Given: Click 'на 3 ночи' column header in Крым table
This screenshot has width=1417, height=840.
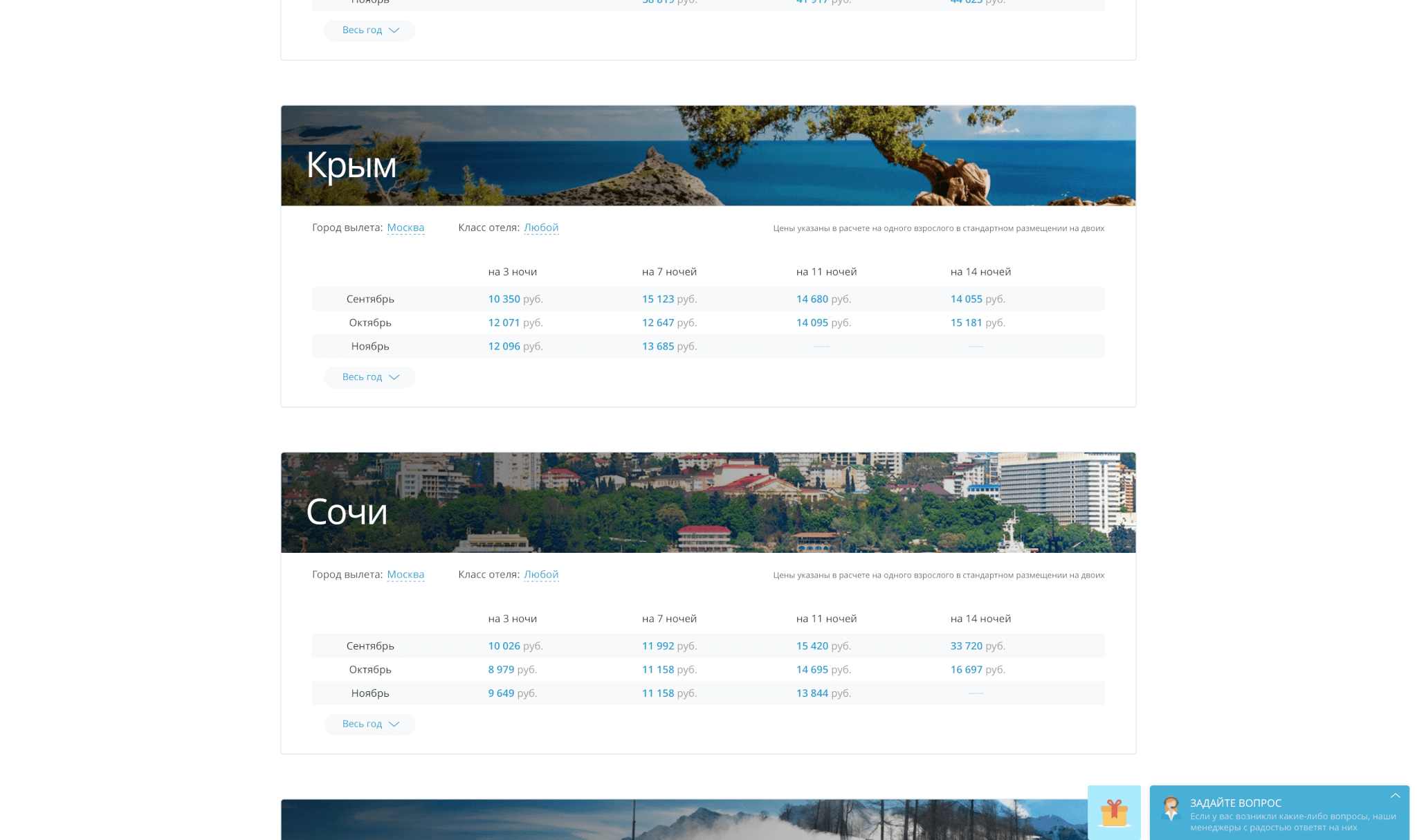Looking at the screenshot, I should (x=513, y=272).
